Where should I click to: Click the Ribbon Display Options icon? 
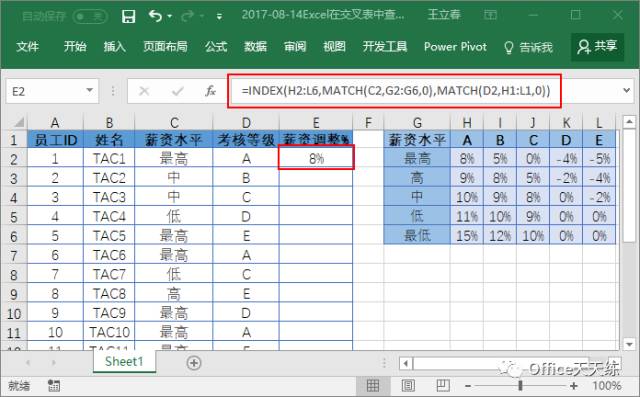coord(490,16)
